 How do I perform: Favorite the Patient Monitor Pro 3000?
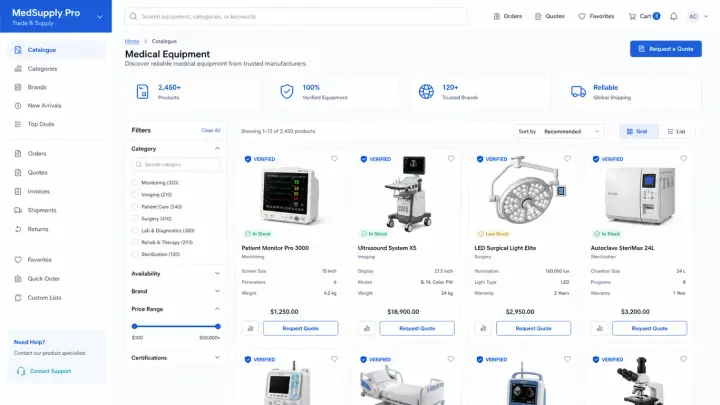334,158
